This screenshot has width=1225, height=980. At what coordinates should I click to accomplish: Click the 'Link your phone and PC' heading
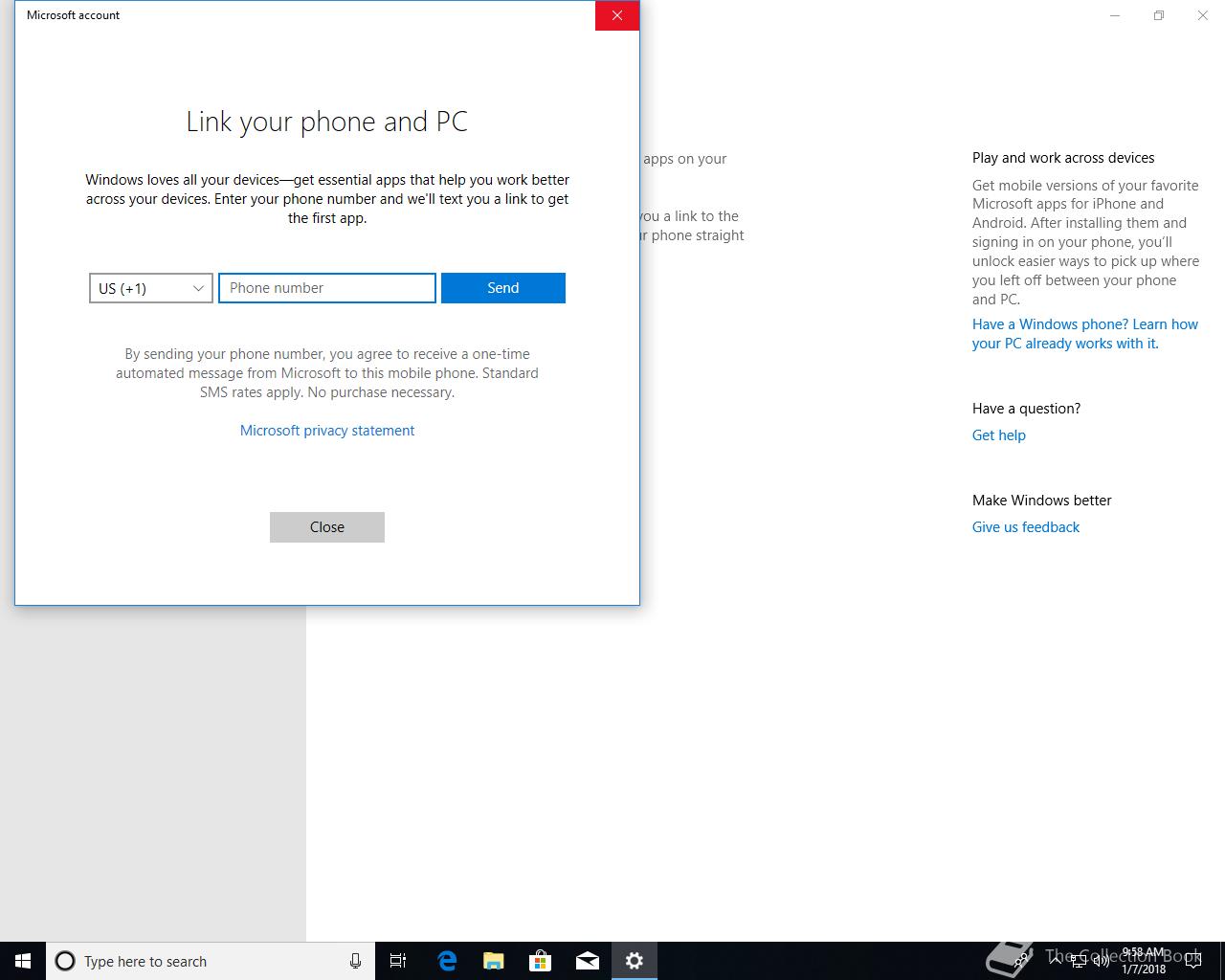pyautogui.click(x=327, y=122)
